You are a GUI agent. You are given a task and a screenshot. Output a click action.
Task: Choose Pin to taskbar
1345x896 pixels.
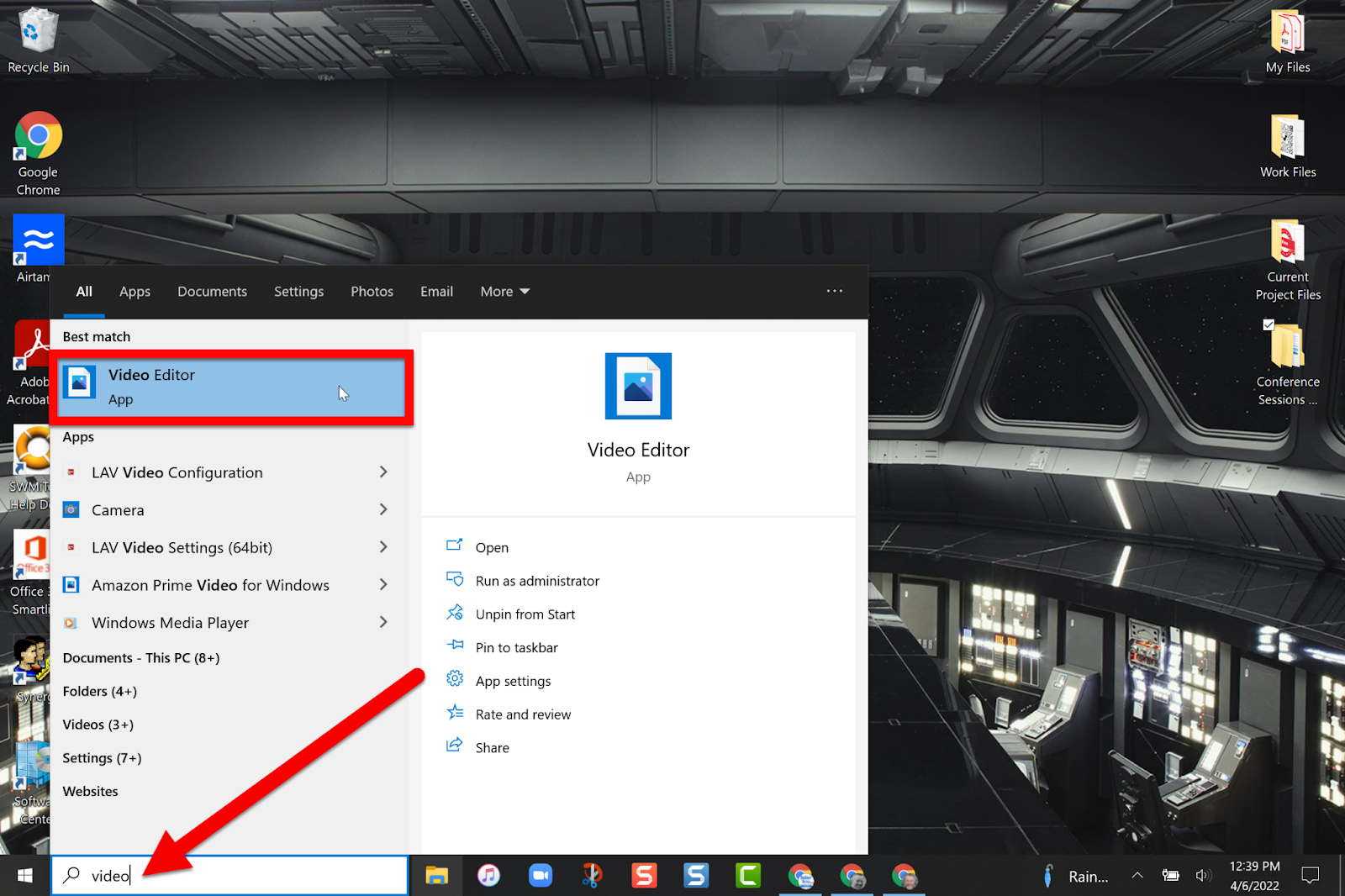pyautogui.click(x=502, y=648)
